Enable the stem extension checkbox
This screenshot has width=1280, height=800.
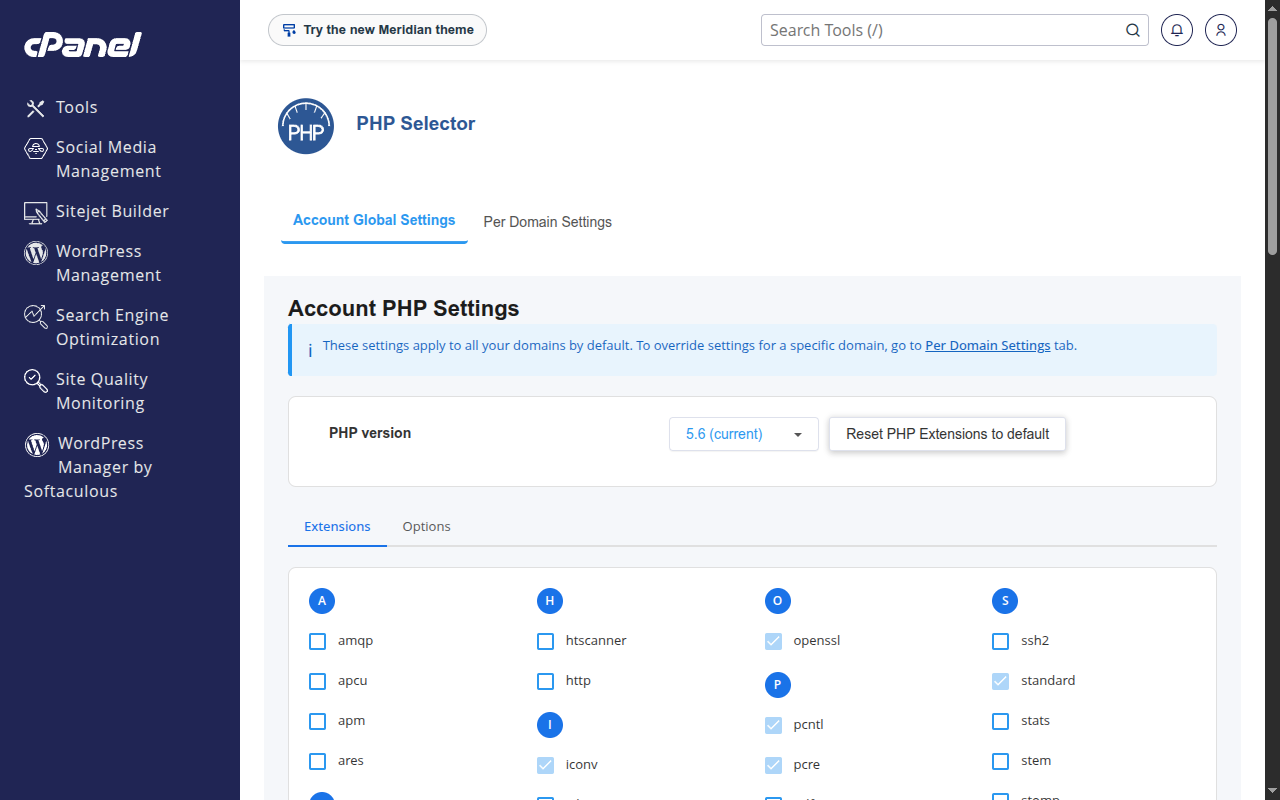pos(1001,761)
